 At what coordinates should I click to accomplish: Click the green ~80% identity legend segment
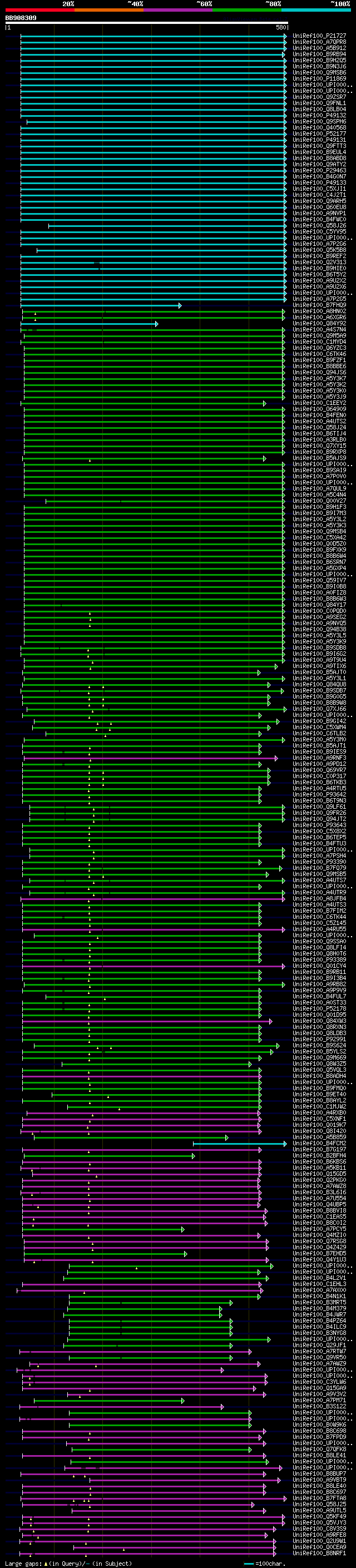click(x=247, y=10)
